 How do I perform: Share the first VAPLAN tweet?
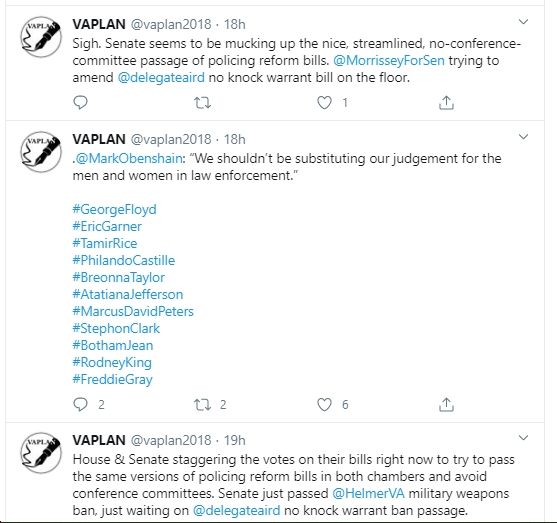click(x=446, y=102)
